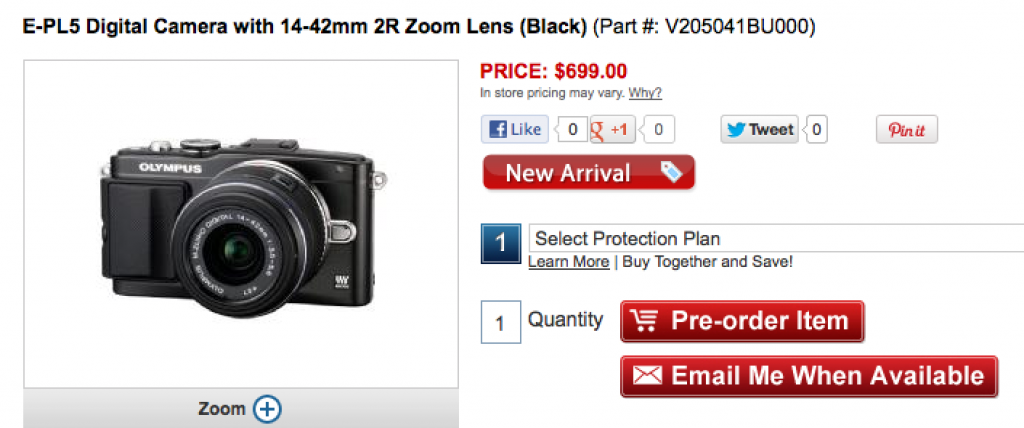Click the tag icon on New Arrival badge
This screenshot has height=428, width=1024.
671,172
